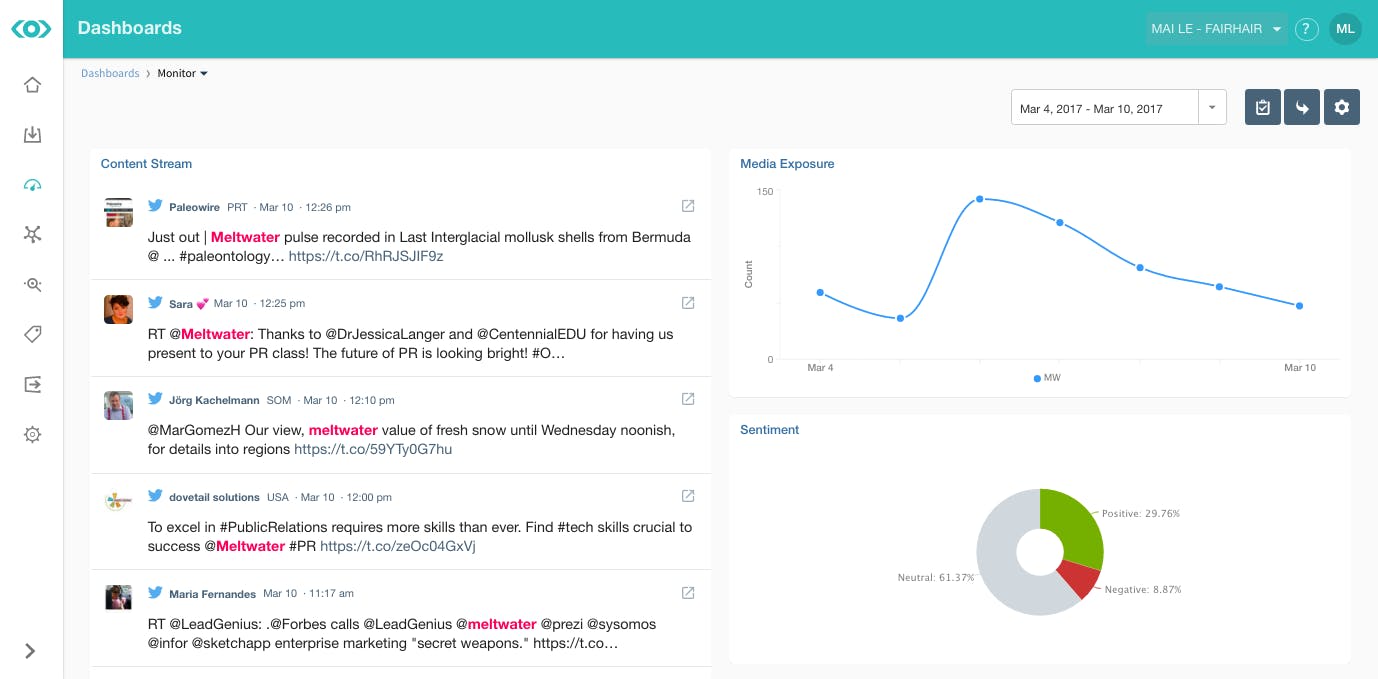This screenshot has height=679, width=1378.
Task: Click the clipboard report button
Action: [1263, 108]
